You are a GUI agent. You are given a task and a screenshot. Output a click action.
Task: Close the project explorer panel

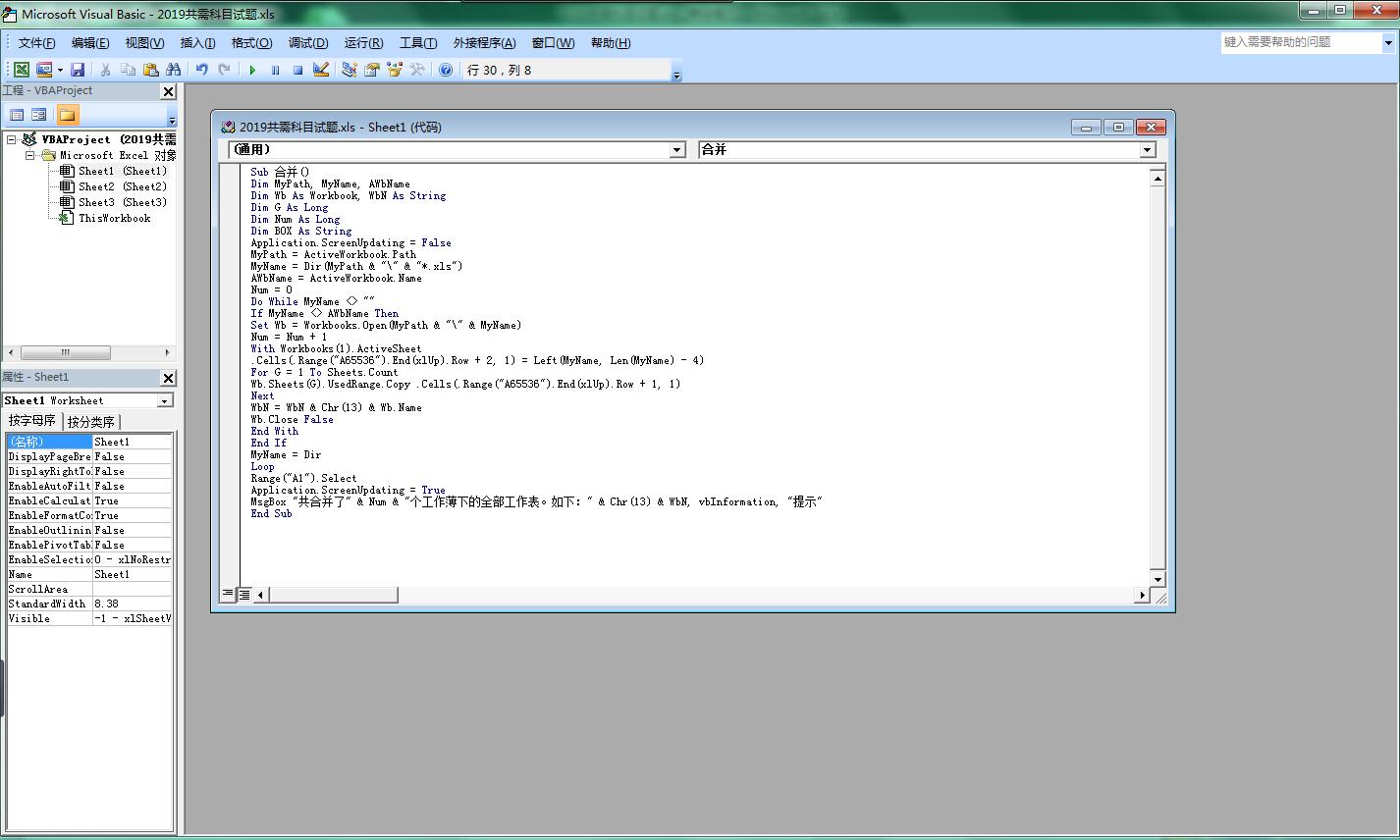[168, 91]
